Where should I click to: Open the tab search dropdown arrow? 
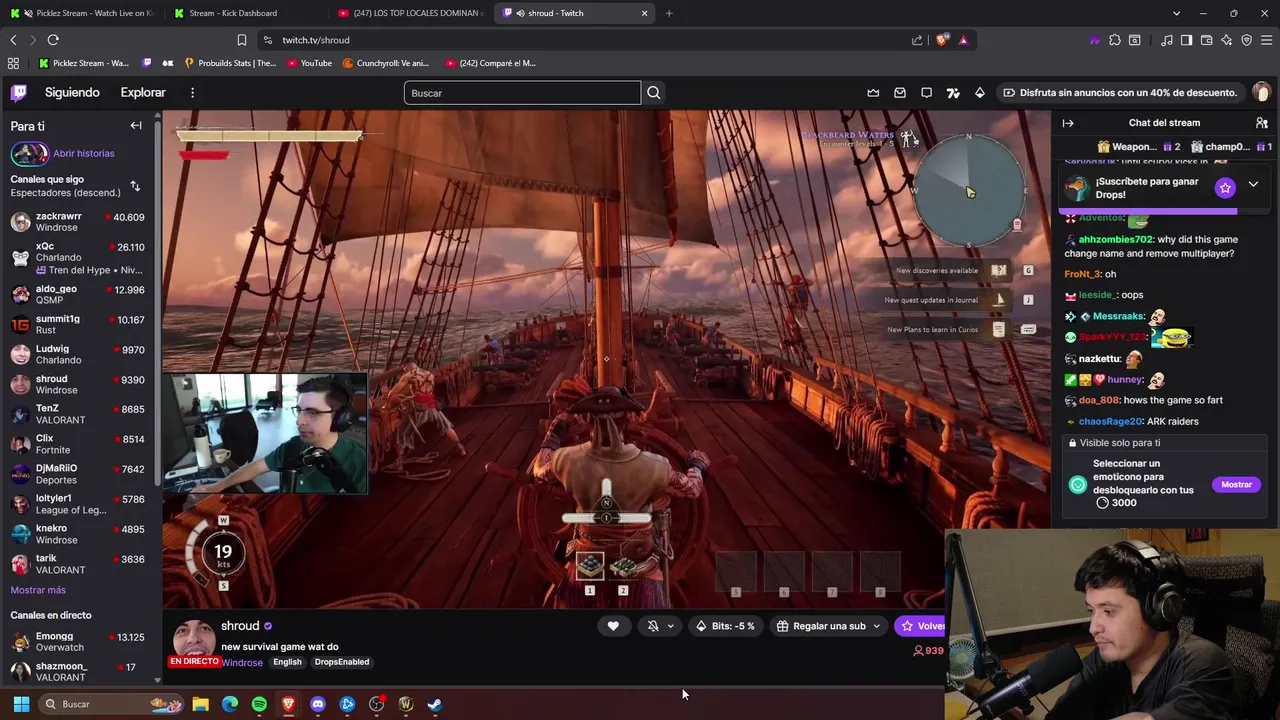(x=1176, y=13)
